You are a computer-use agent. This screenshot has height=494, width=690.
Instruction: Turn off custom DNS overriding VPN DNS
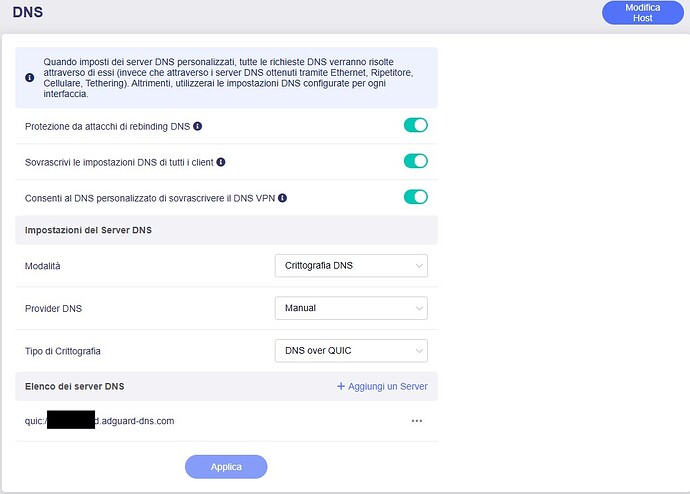(x=415, y=197)
